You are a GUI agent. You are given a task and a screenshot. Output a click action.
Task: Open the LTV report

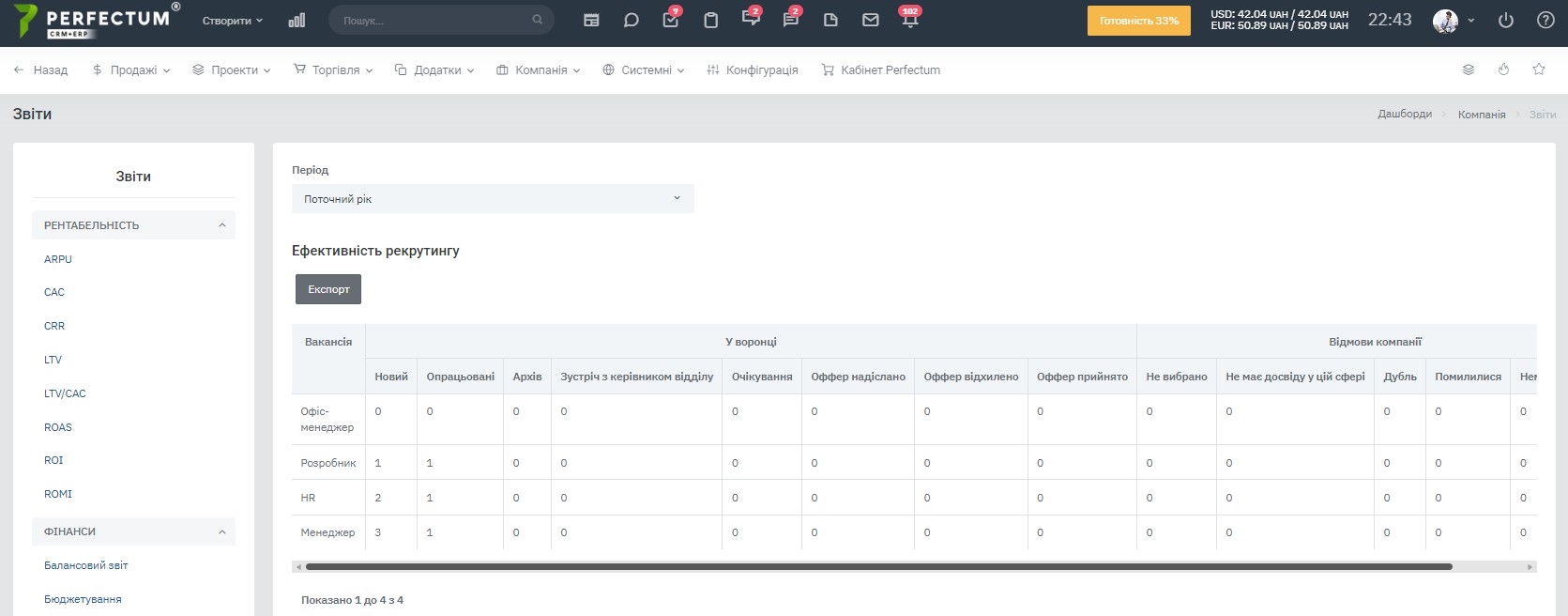(53, 360)
